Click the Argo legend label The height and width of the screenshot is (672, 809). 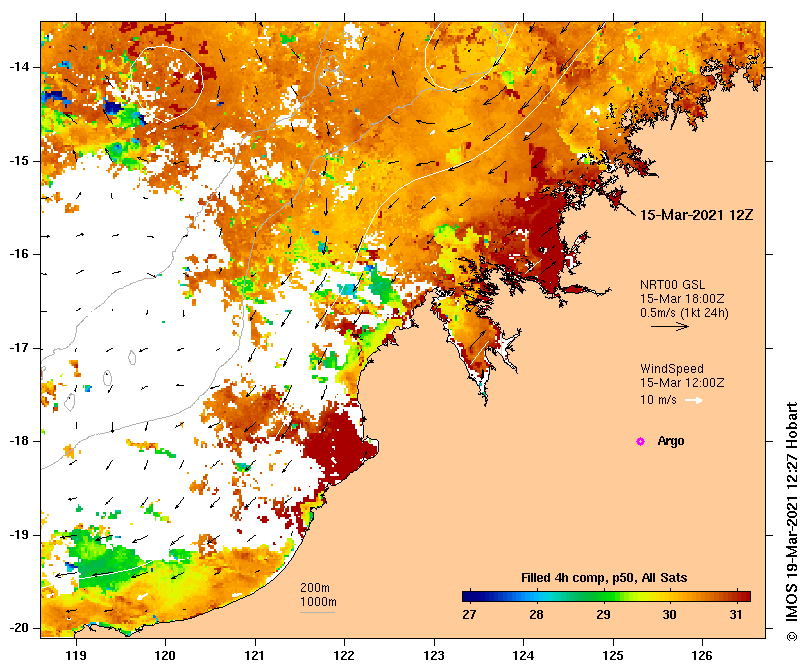tap(671, 441)
